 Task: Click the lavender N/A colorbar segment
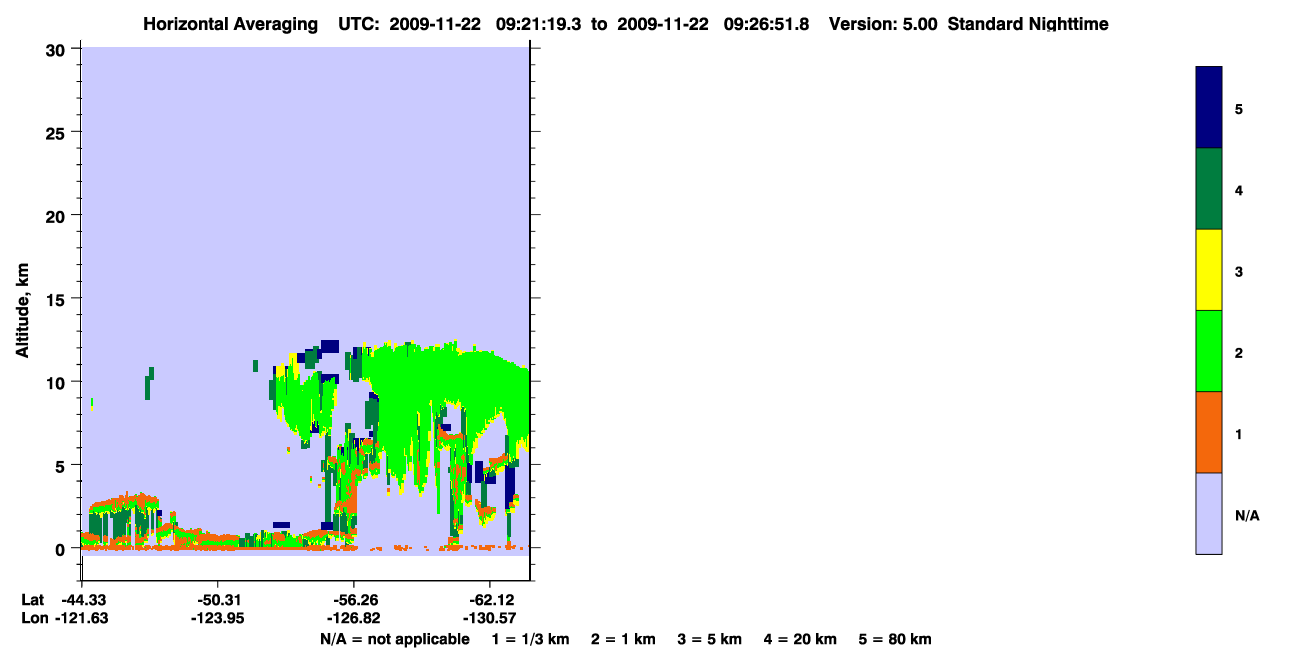click(1208, 513)
